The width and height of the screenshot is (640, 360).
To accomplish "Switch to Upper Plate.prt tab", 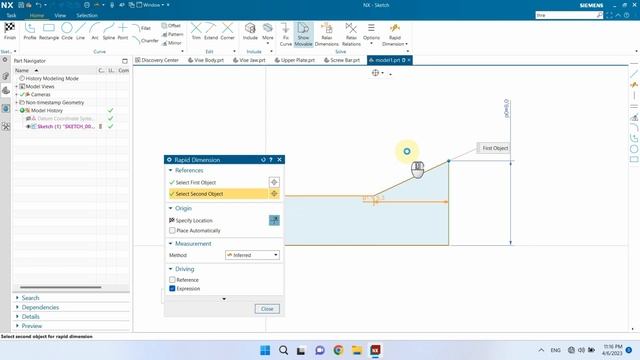I will pos(295,60).
